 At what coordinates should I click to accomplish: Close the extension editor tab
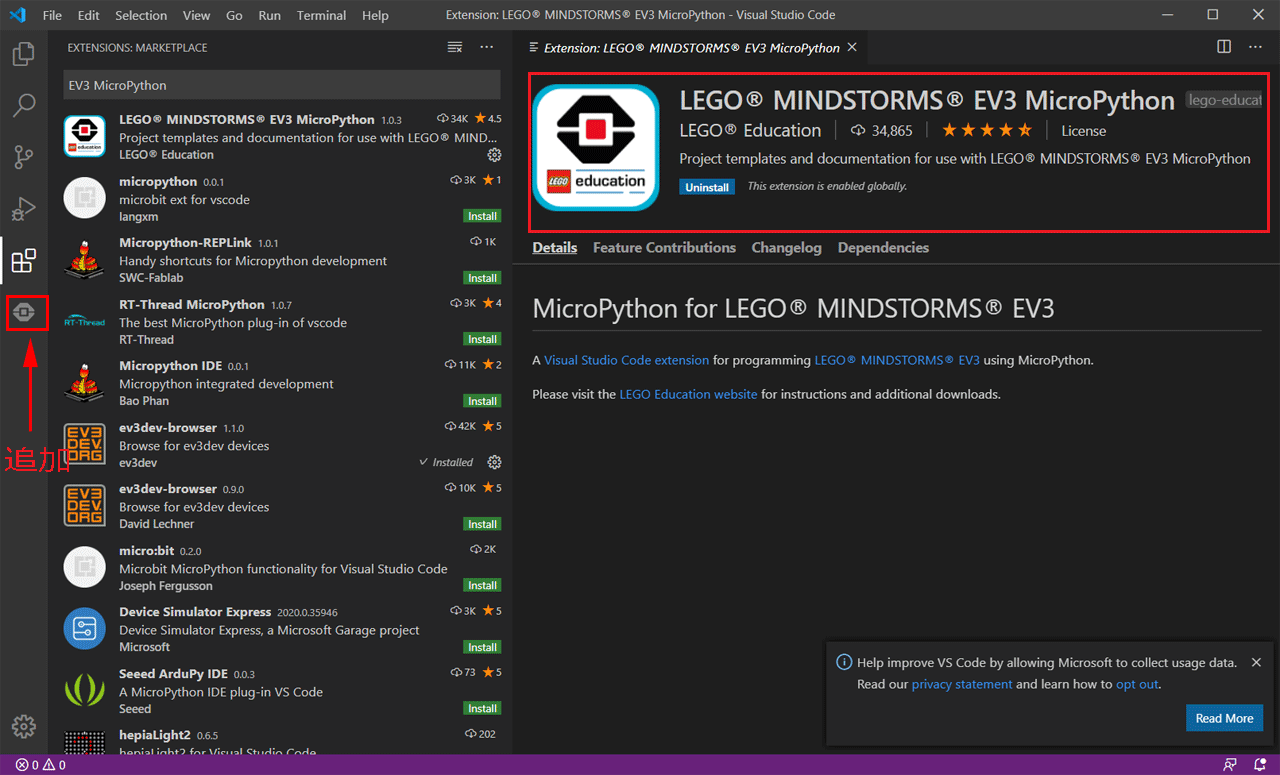852,47
